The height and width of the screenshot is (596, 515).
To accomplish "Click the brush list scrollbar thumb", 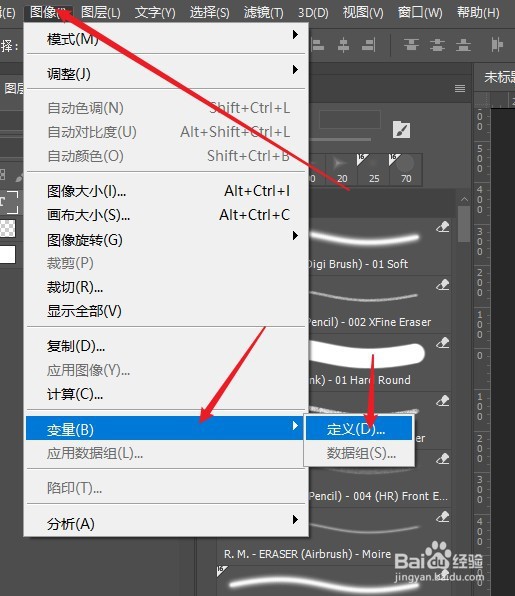I will (464, 224).
